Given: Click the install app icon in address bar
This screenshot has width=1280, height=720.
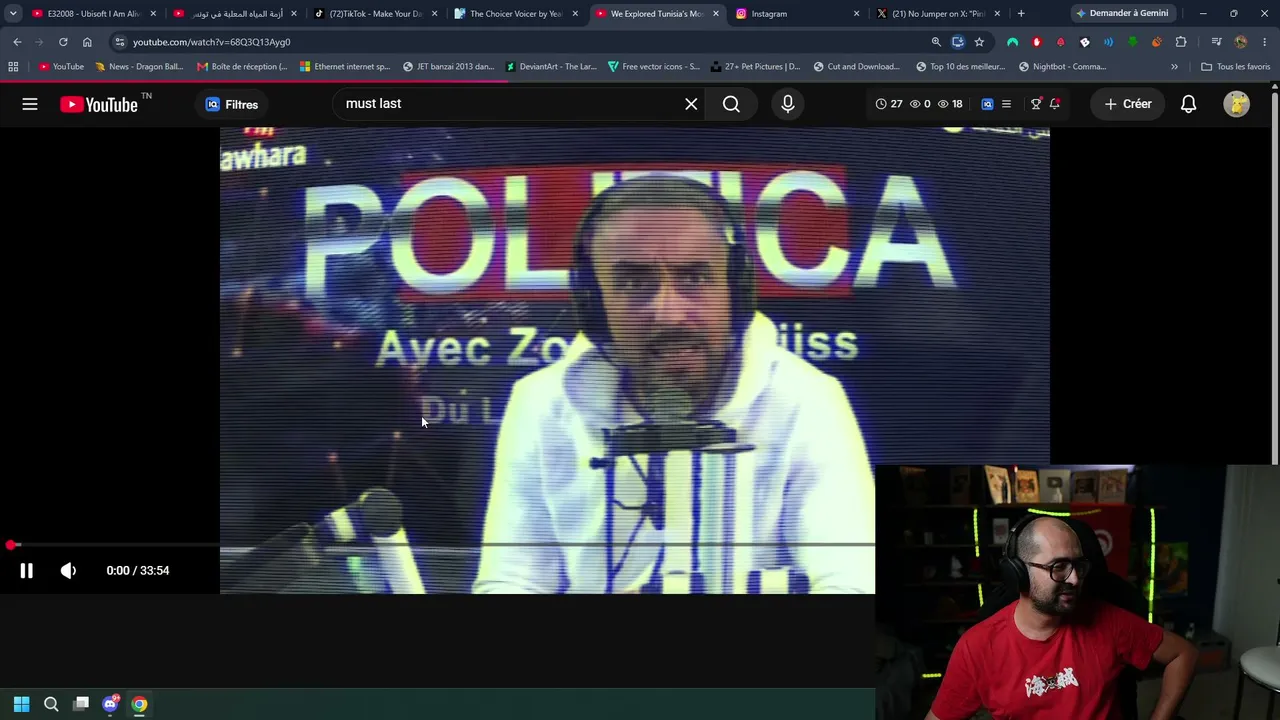Looking at the screenshot, I should tap(958, 42).
